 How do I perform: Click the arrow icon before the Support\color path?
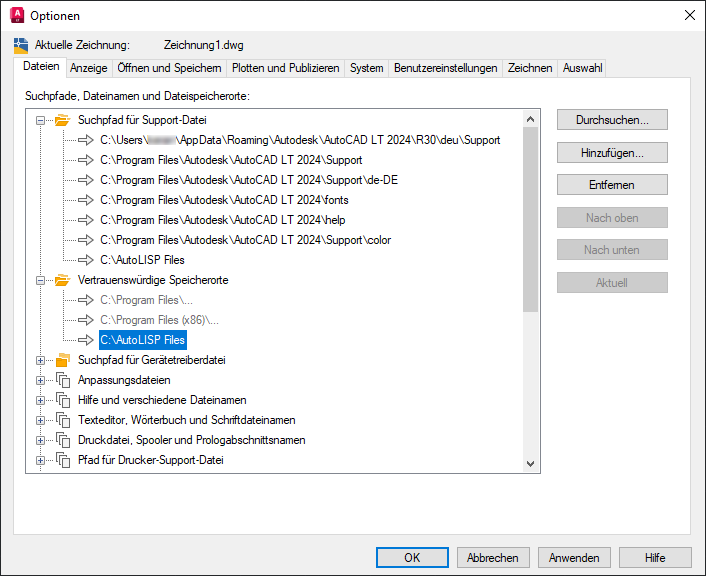point(86,240)
